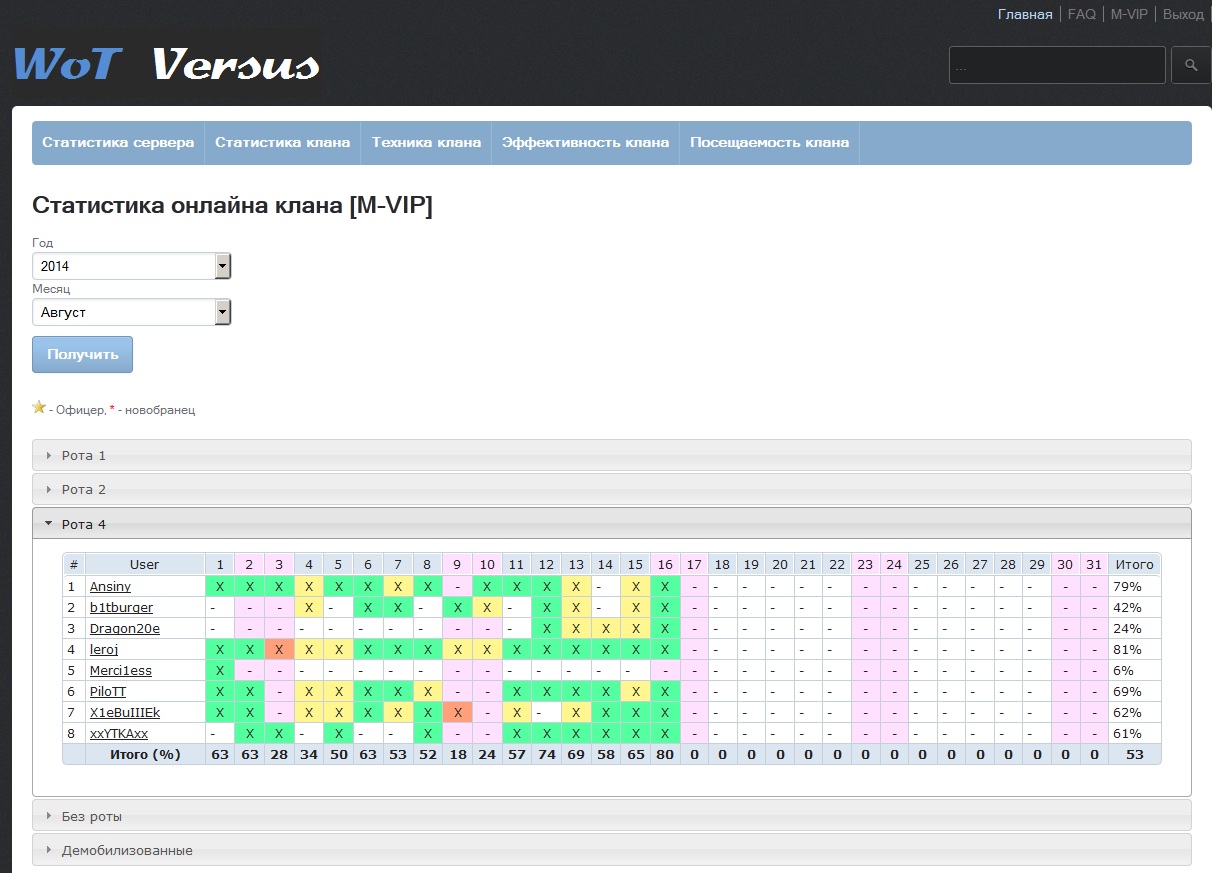The width and height of the screenshot is (1213, 873).
Task: Click the orange cell in leroj row
Action: click(x=278, y=650)
